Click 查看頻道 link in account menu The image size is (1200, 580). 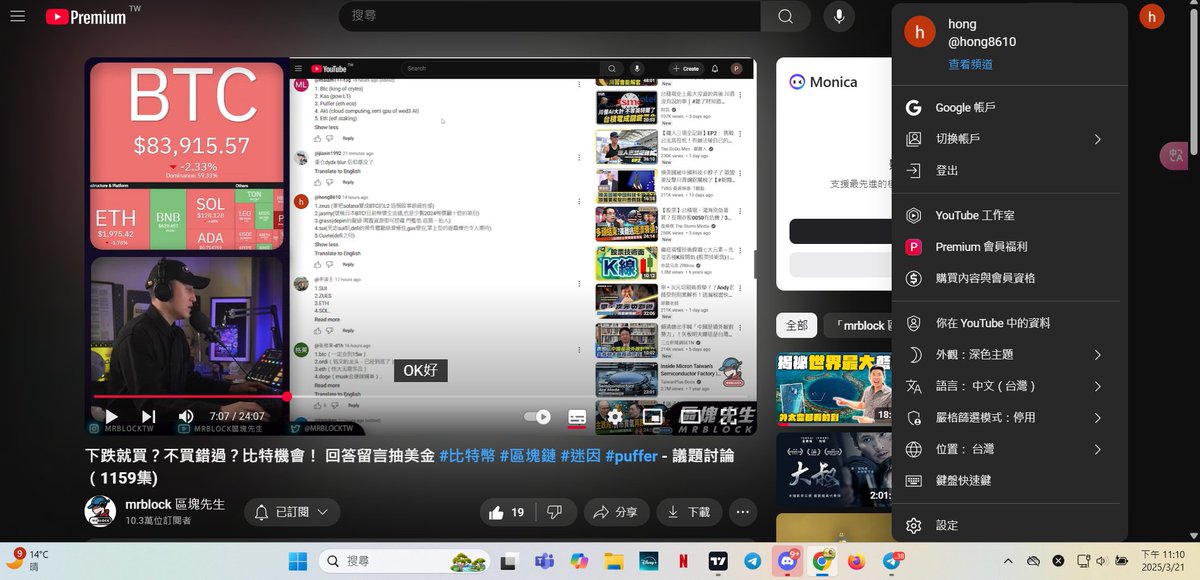point(970,64)
